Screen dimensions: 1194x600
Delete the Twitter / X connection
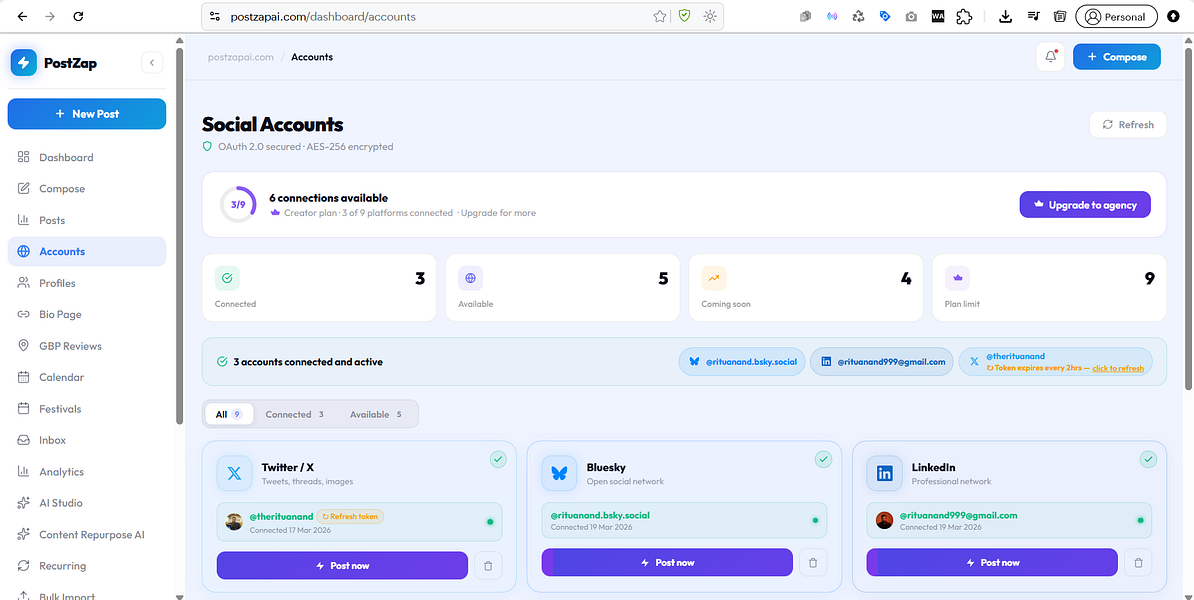click(x=488, y=566)
